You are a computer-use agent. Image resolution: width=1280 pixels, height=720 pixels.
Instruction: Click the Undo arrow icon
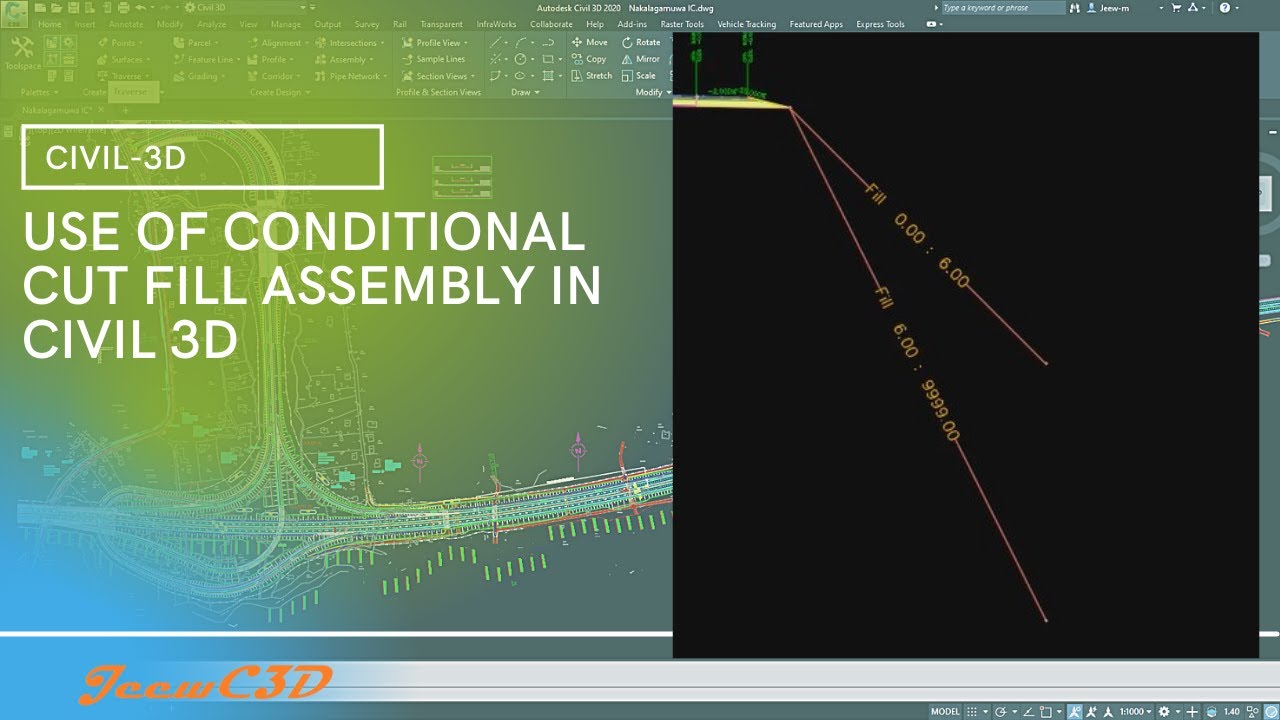pos(139,7)
